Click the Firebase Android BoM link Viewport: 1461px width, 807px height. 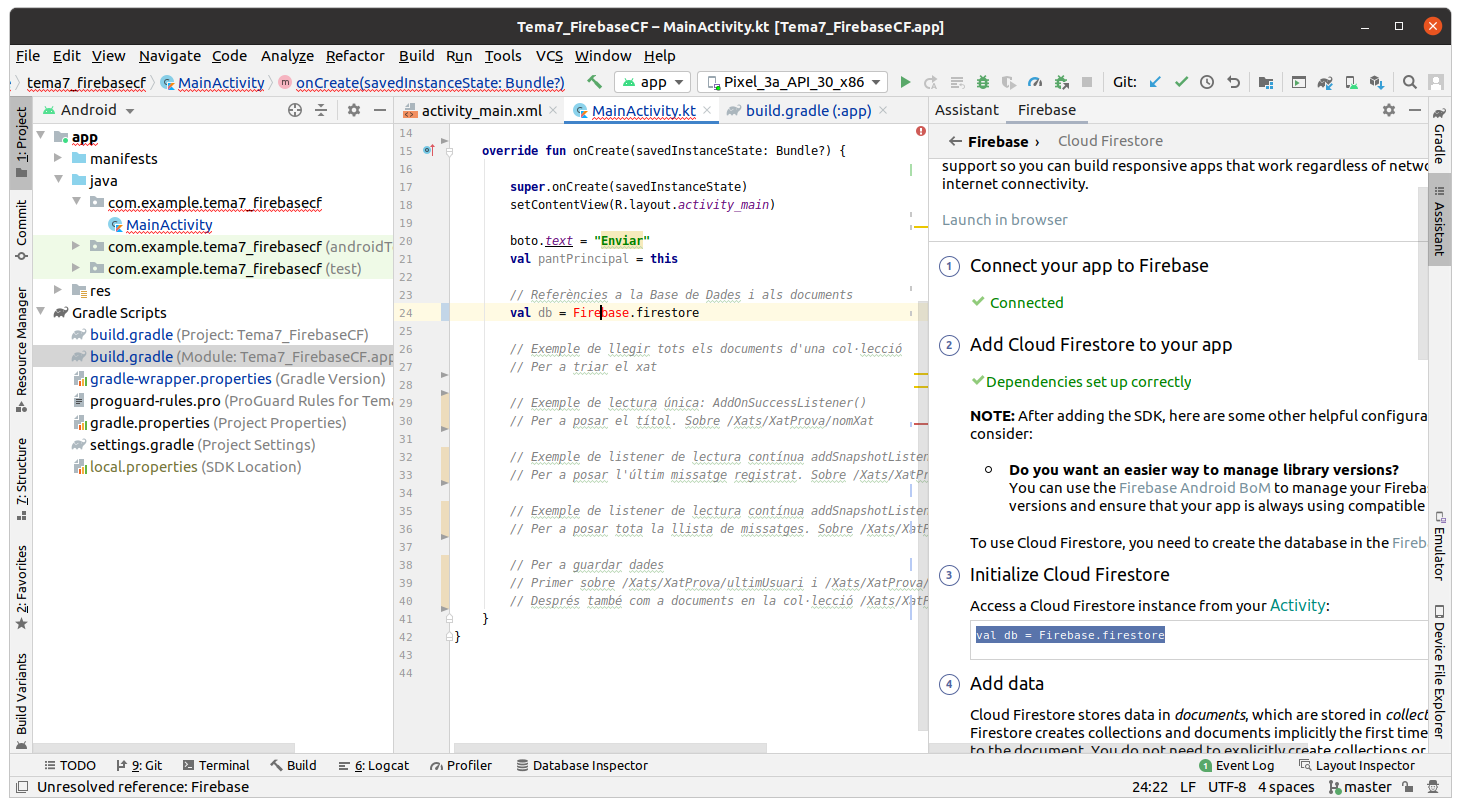pyautogui.click(x=1195, y=488)
